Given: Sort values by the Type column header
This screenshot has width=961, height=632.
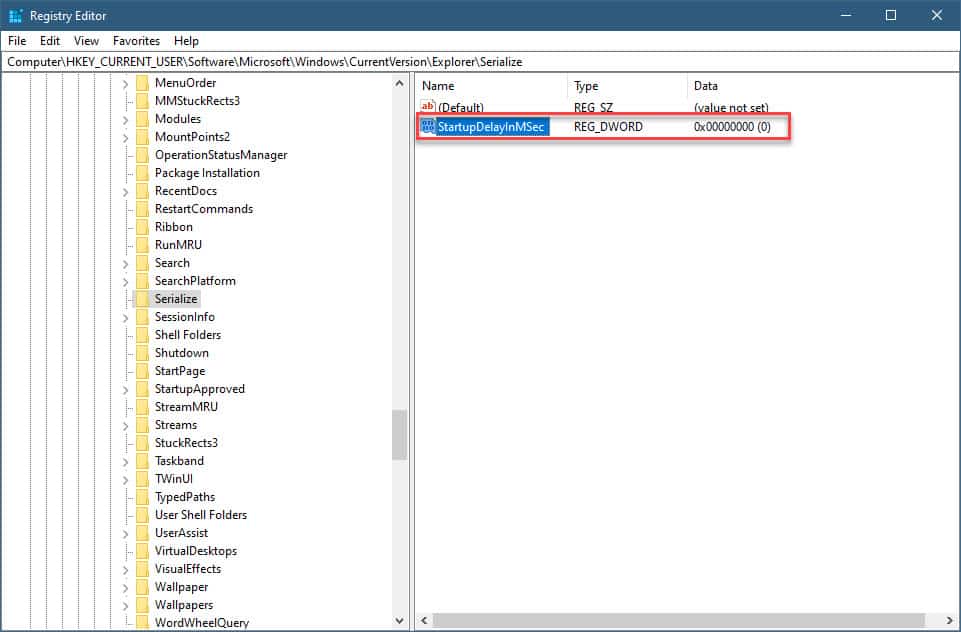Looking at the screenshot, I should [x=628, y=86].
